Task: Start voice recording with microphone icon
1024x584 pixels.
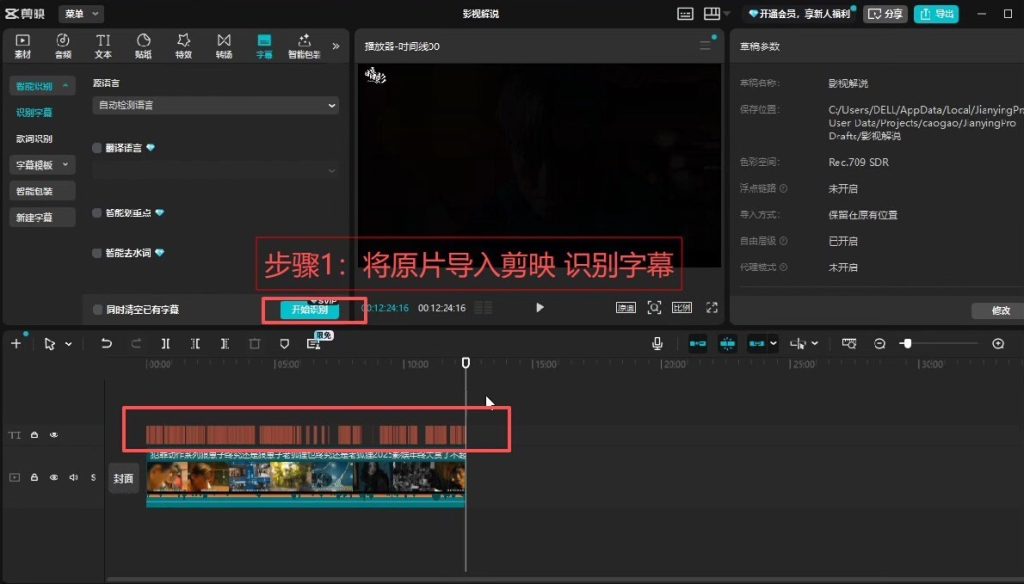Action: pyautogui.click(x=657, y=344)
